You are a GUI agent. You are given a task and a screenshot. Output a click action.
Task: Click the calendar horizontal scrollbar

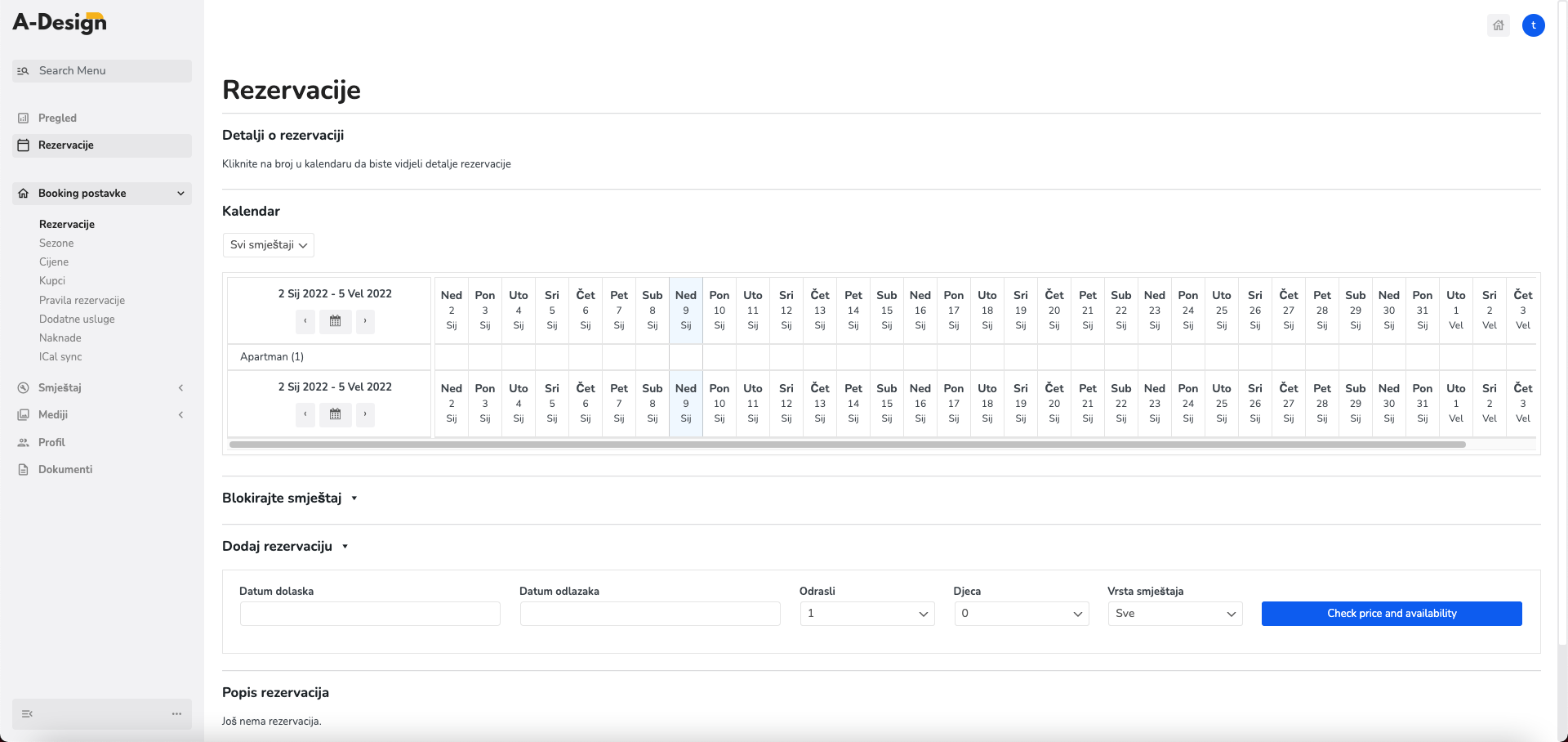point(848,445)
